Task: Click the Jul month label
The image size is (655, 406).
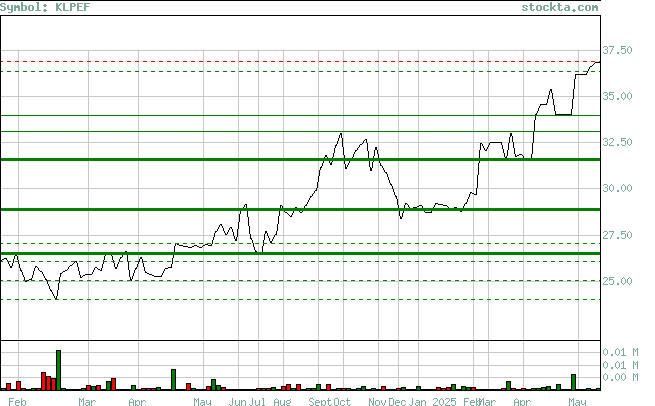Action: pos(257,402)
